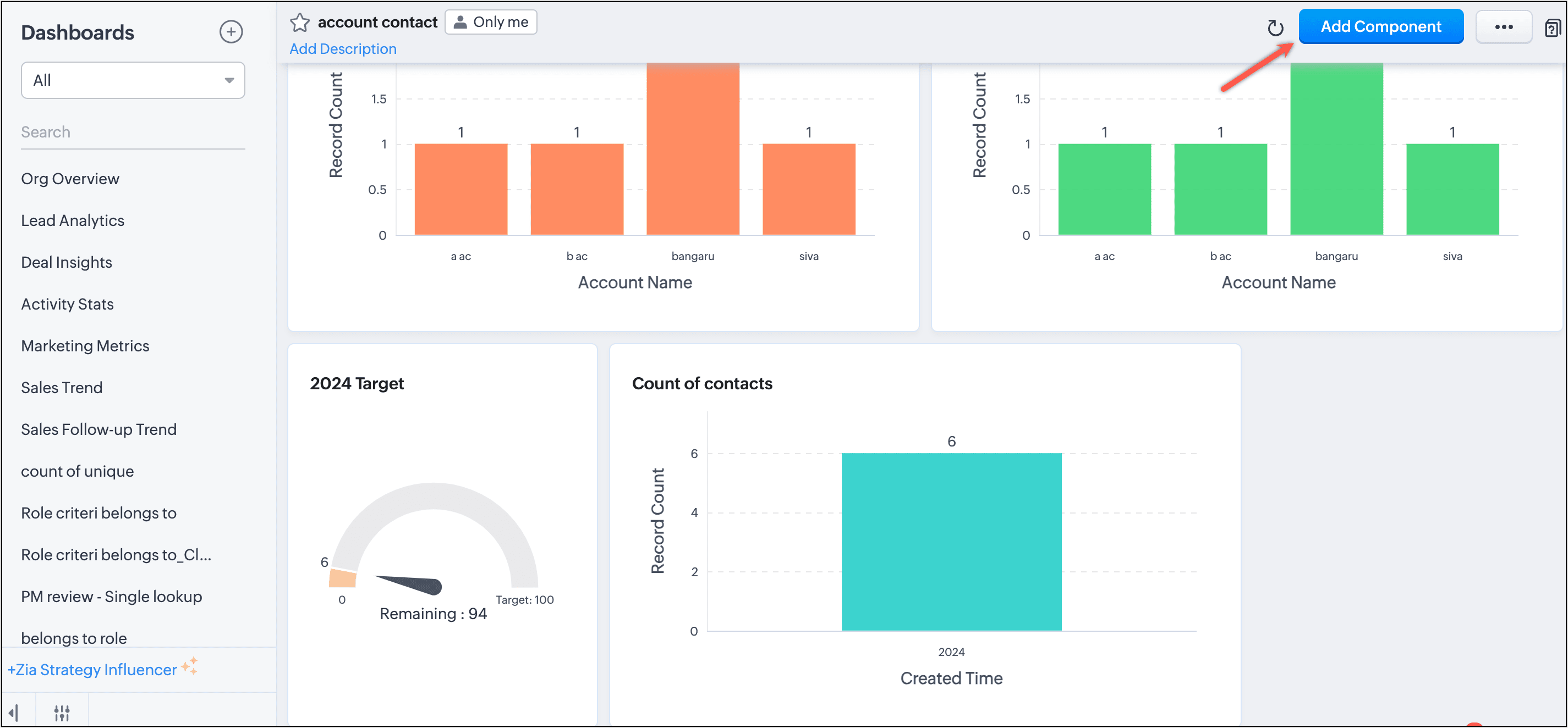Click the plus icon to create dashboard

point(231,32)
